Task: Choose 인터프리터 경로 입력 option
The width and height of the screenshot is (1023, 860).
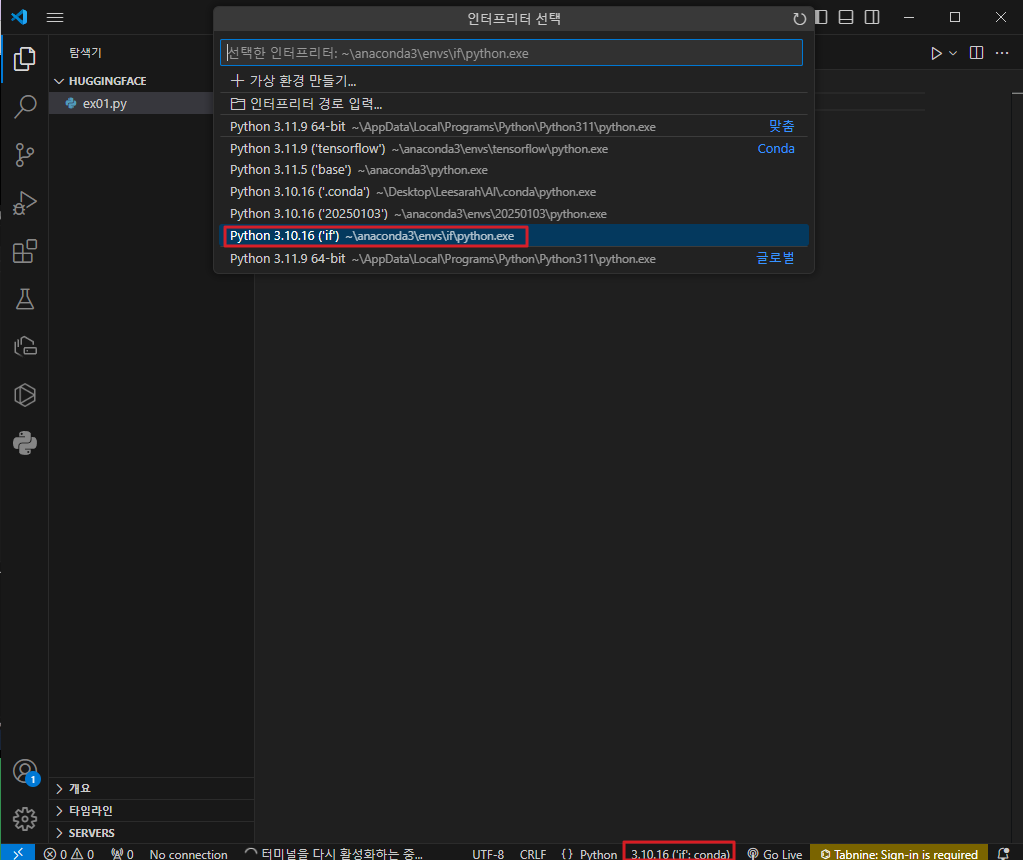Action: click(x=514, y=104)
